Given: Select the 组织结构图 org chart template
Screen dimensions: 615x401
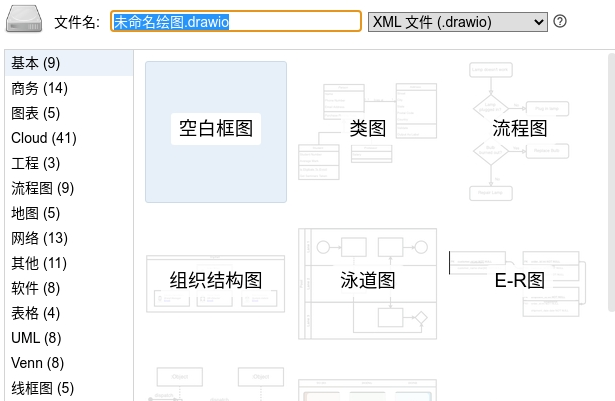Looking at the screenshot, I should coord(216,283).
